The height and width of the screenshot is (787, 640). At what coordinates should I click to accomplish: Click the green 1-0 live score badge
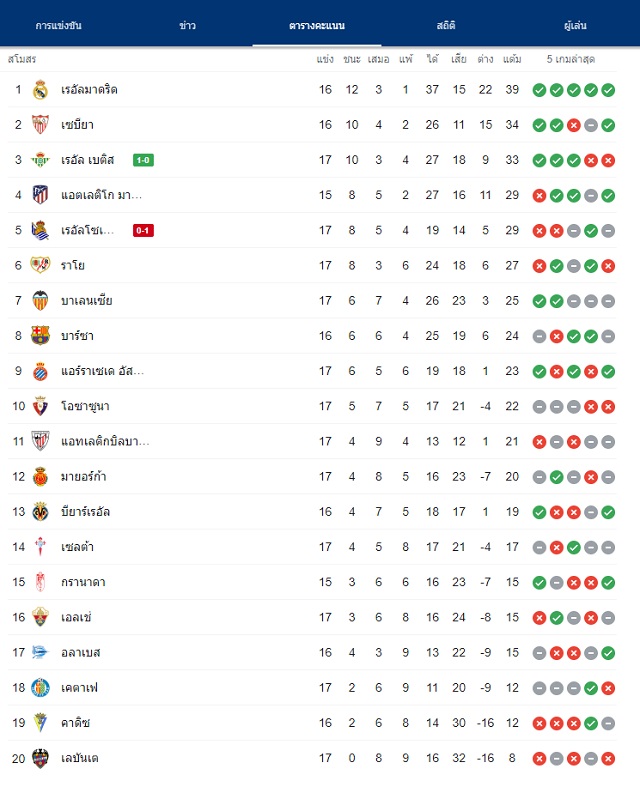[143, 160]
